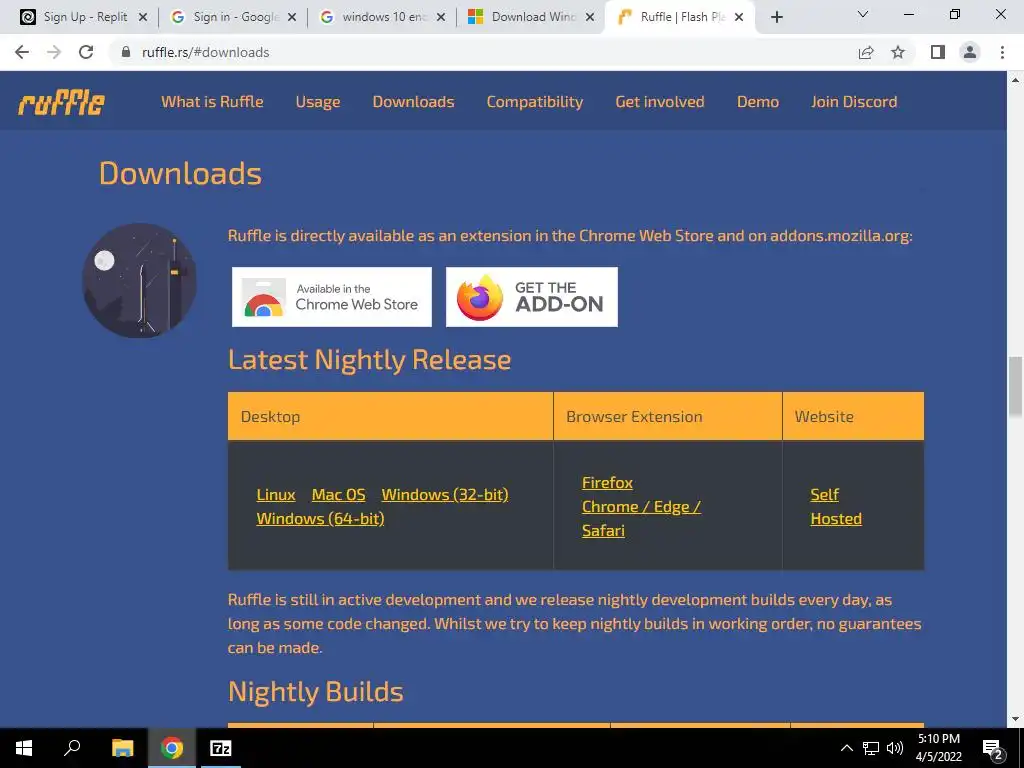Download the Linux desktop build

click(276, 494)
